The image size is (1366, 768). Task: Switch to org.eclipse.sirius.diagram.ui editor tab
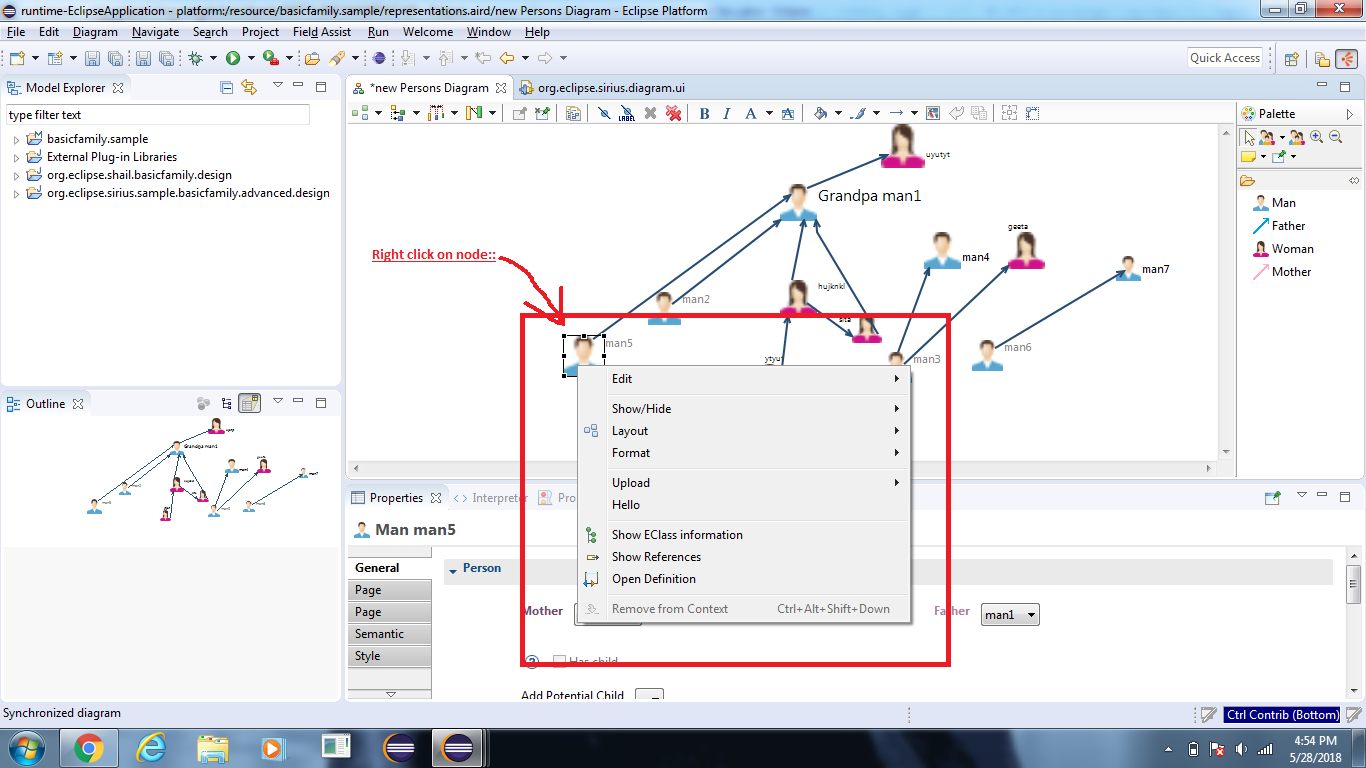tap(602, 88)
